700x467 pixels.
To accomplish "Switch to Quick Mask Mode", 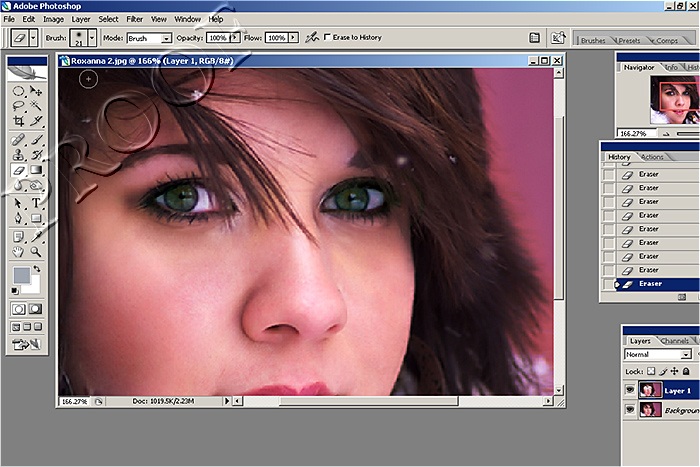I will [x=36, y=309].
